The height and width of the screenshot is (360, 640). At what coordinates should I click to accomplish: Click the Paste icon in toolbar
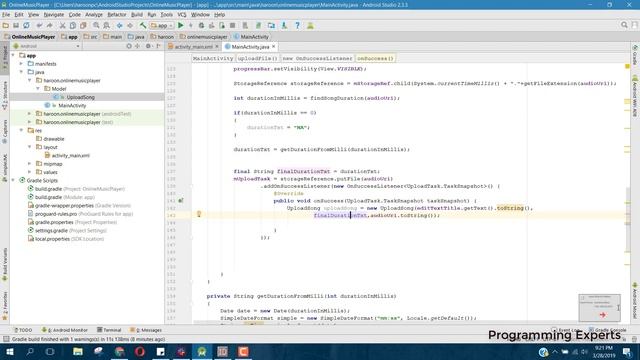click(83, 25)
